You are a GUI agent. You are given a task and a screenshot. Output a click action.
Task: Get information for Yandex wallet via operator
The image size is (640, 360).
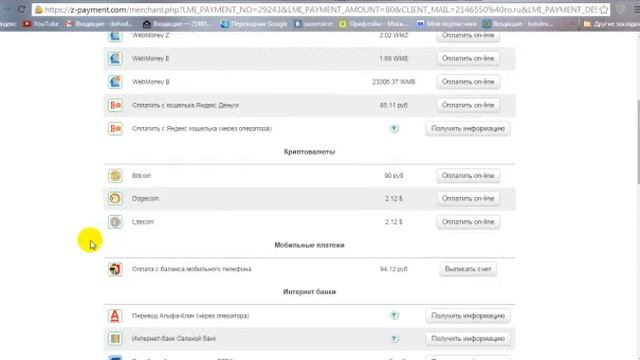pyautogui.click(x=468, y=129)
